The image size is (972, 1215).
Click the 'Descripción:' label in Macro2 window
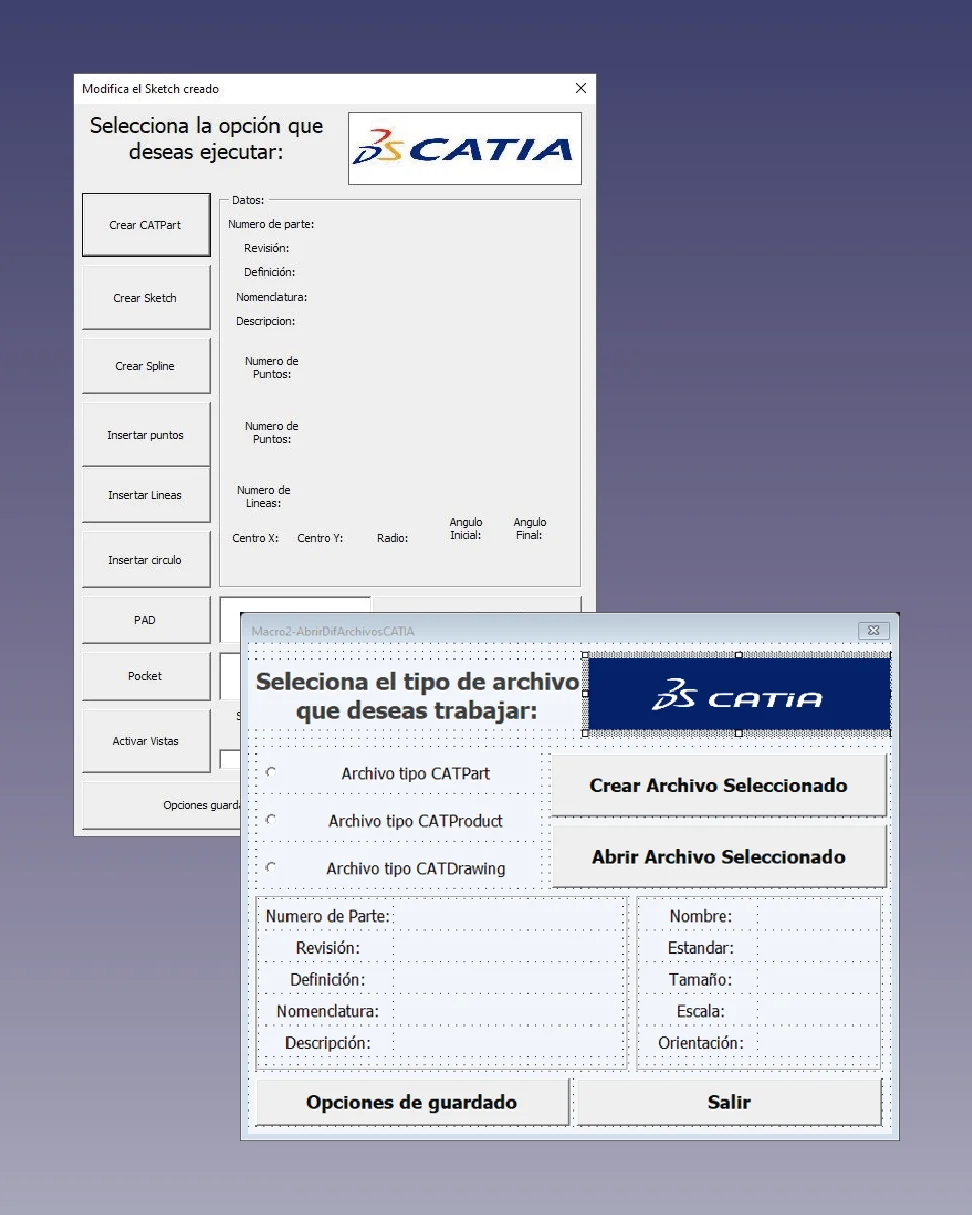pos(328,1043)
